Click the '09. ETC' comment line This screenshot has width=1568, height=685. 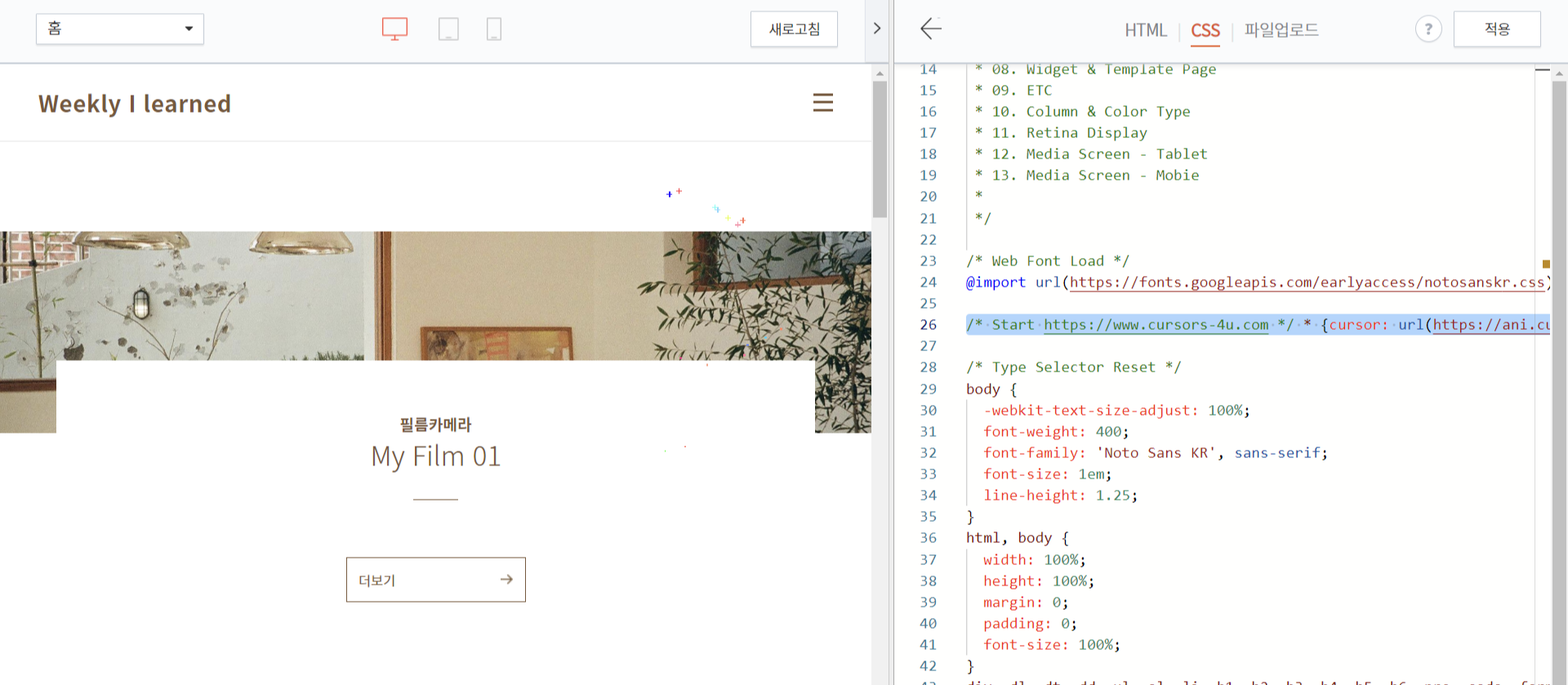coord(1013,91)
